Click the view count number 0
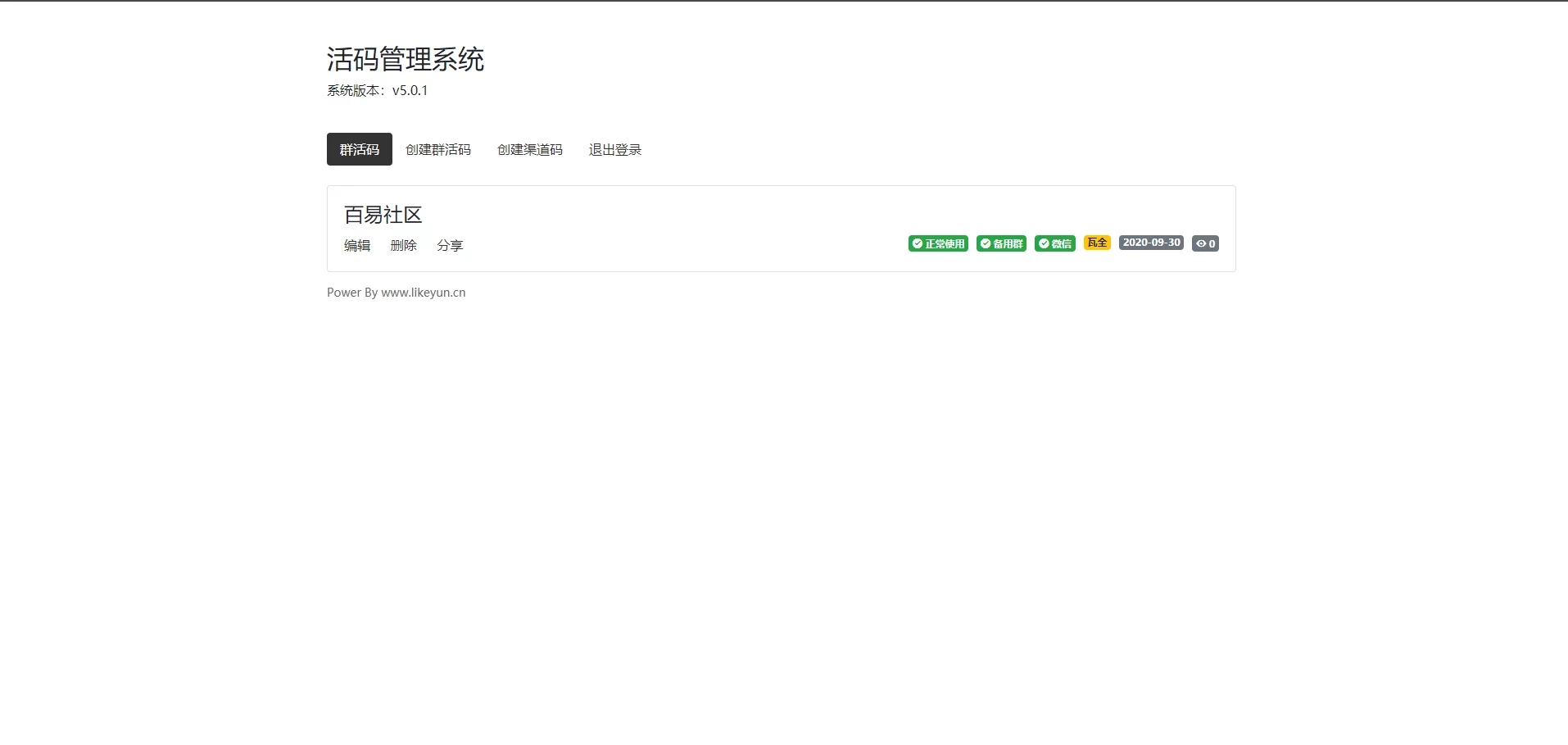Screen dimensions: 1568x745 (1212, 243)
